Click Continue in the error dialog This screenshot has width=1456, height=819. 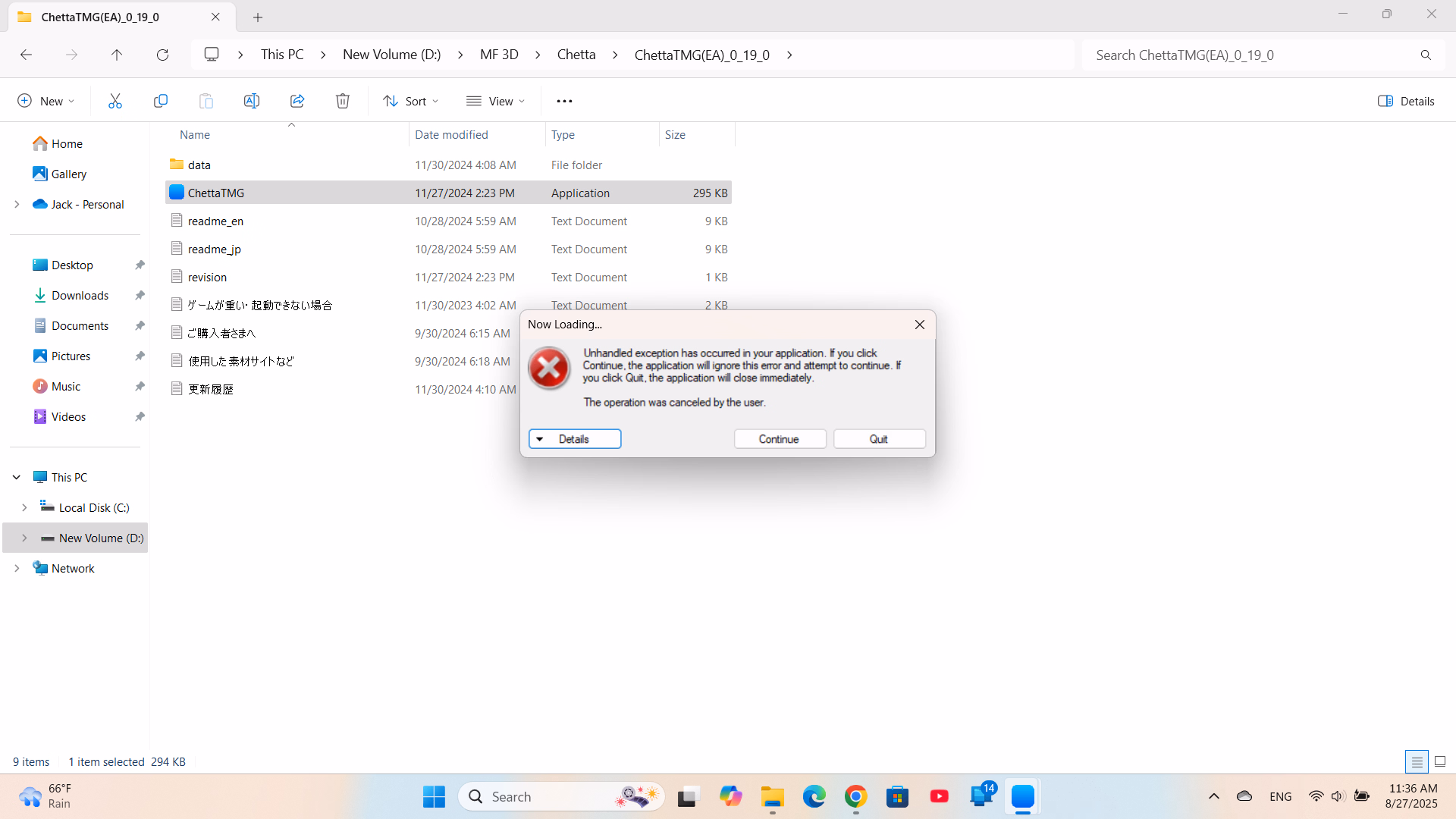pyautogui.click(x=780, y=439)
